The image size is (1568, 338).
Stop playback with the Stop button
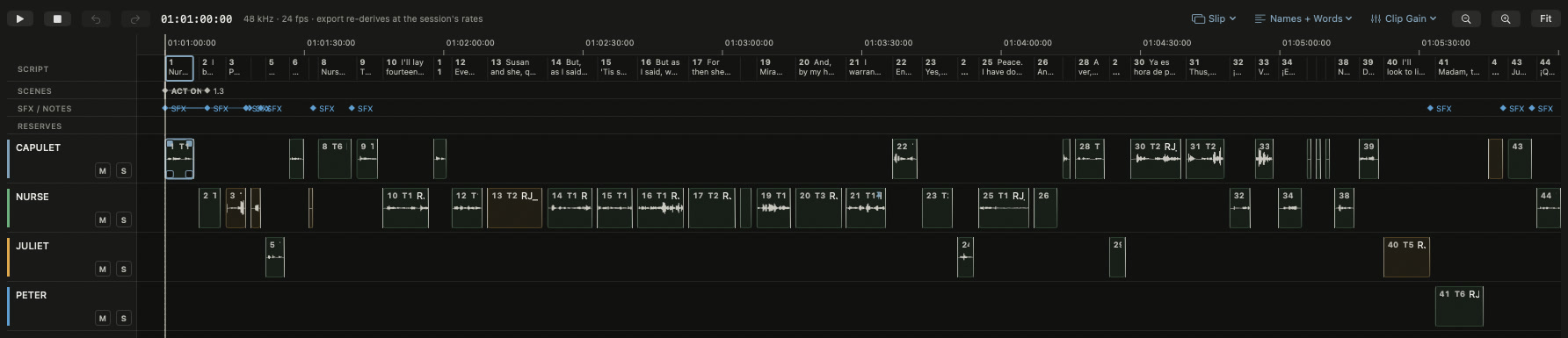click(x=58, y=18)
